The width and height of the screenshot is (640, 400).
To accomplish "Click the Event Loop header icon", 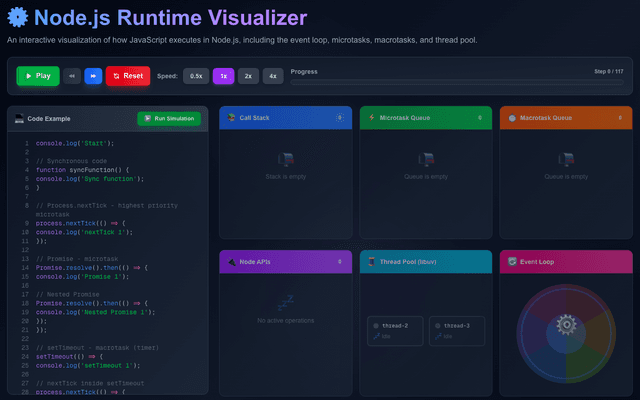I will click(x=512, y=262).
